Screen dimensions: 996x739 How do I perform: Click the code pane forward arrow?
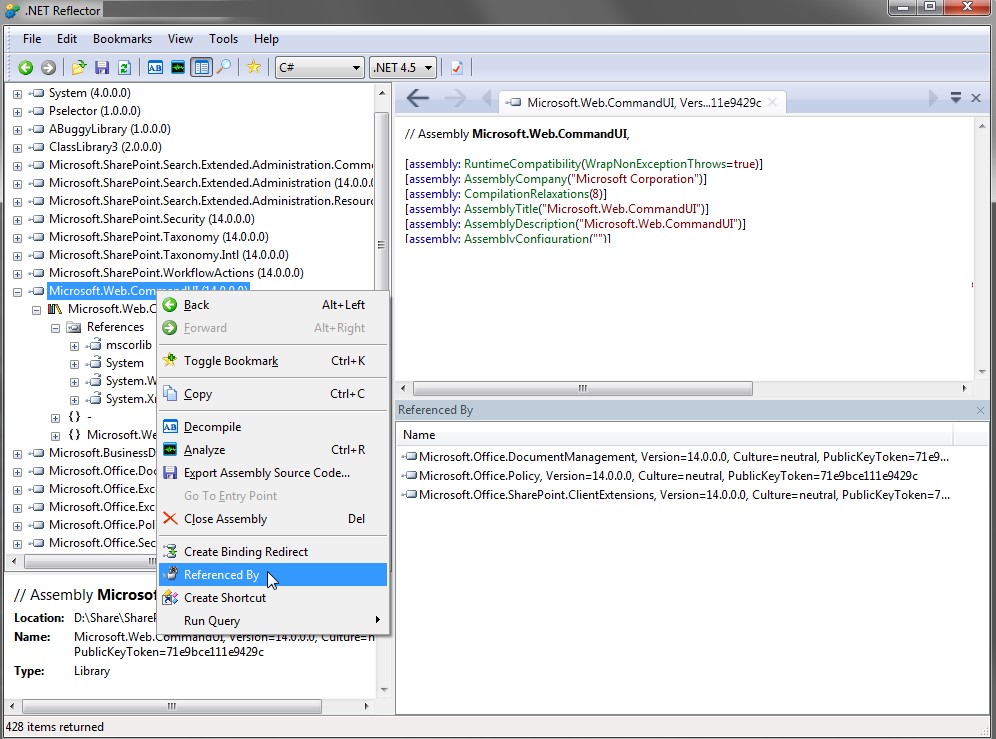(x=455, y=98)
